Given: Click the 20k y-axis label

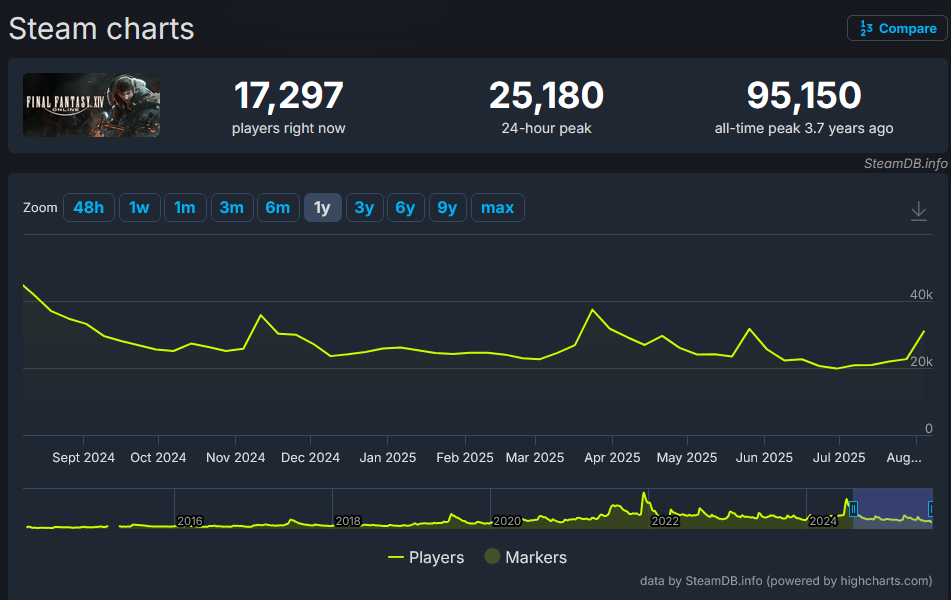Looking at the screenshot, I should (921, 362).
